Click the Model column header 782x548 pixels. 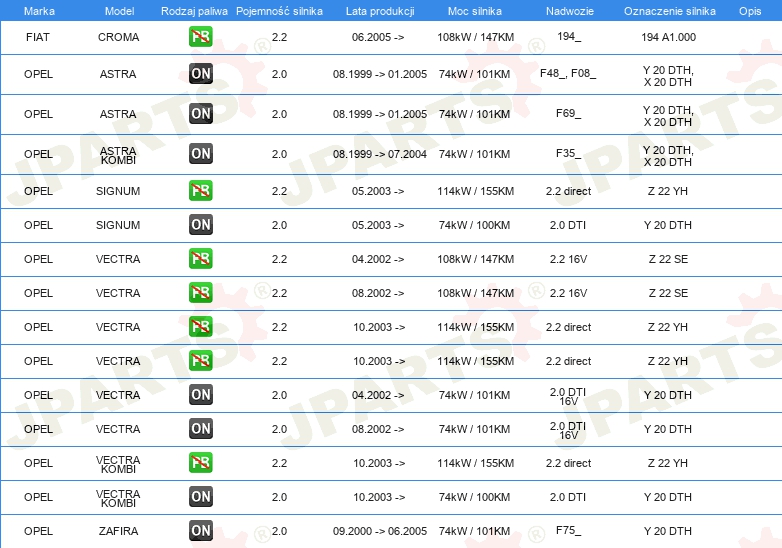pyautogui.click(x=119, y=11)
